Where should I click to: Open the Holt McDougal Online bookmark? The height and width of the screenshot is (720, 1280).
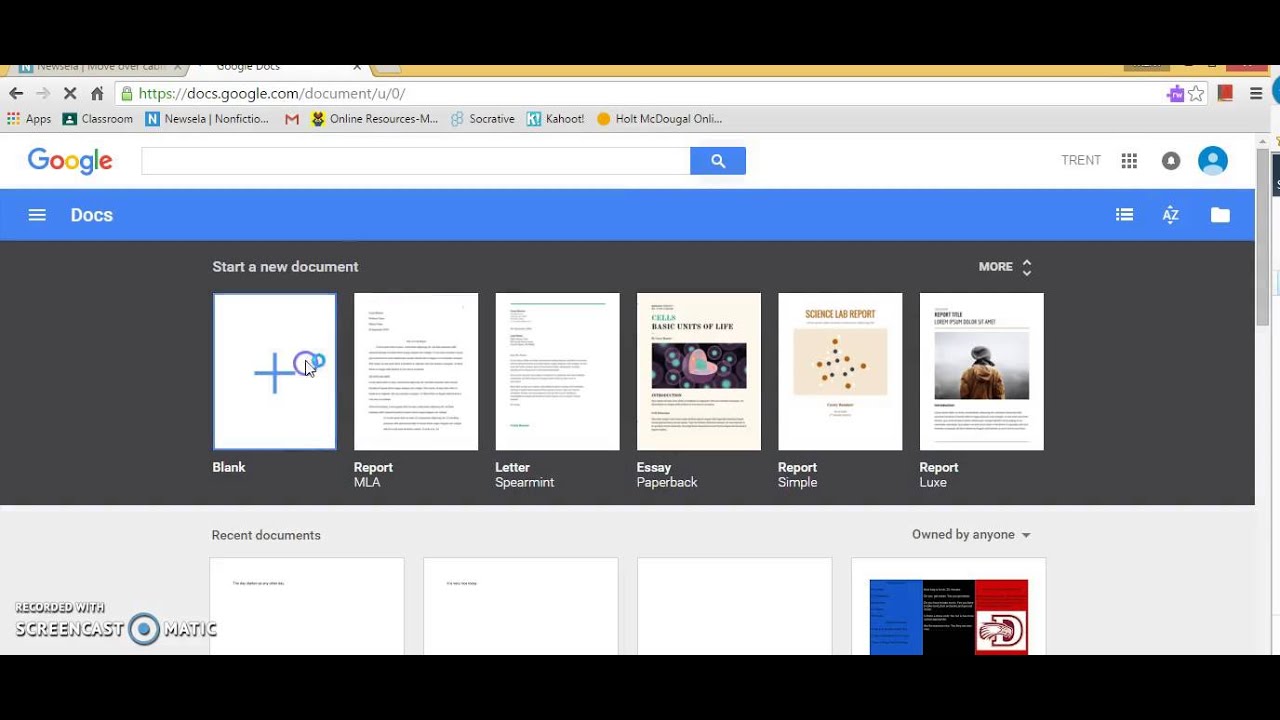[x=660, y=118]
